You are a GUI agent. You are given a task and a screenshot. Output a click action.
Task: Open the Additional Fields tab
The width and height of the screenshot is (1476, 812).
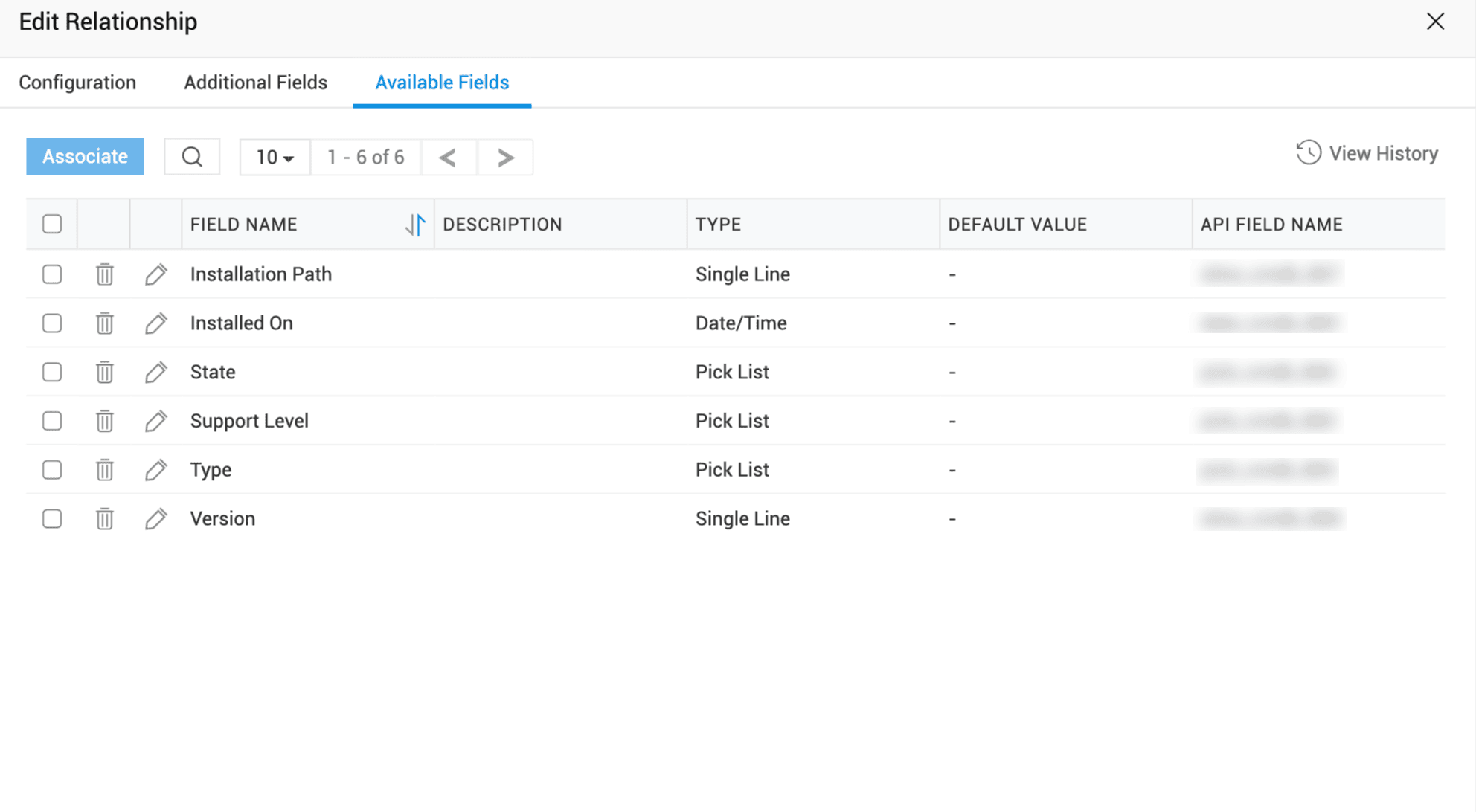coord(255,83)
